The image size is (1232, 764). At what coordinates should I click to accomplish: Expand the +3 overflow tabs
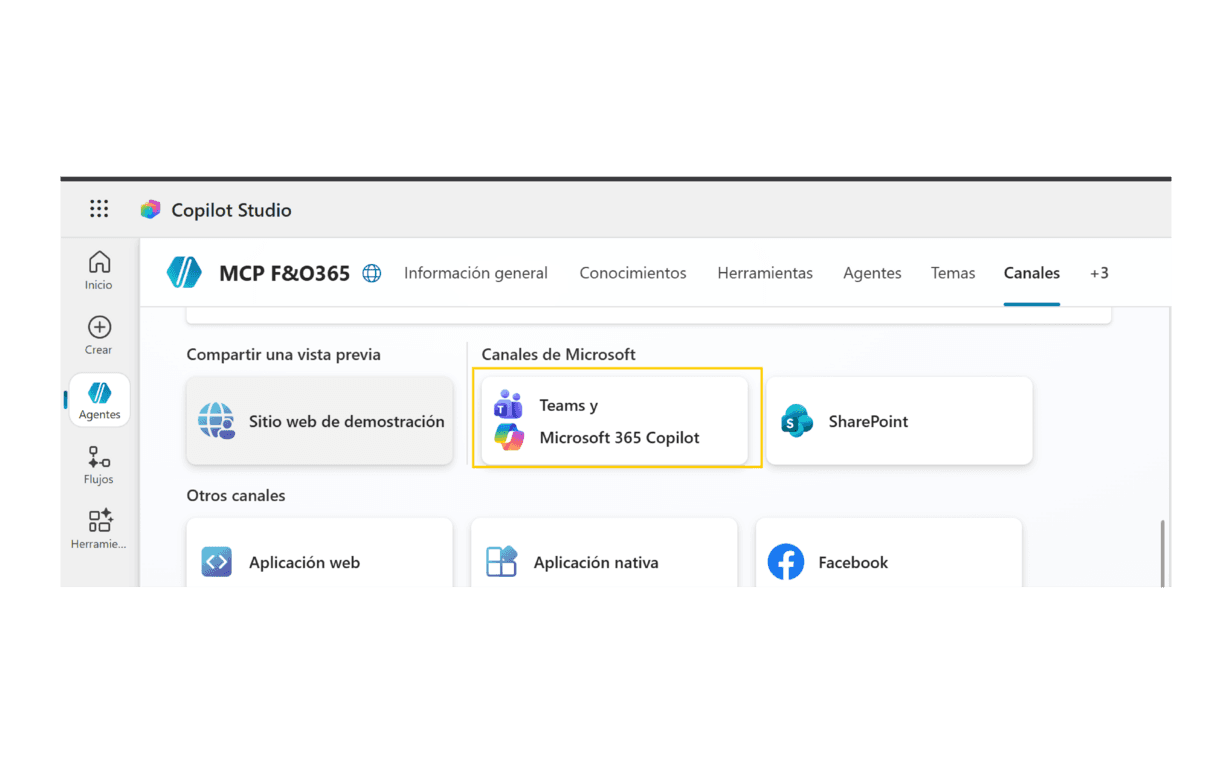(x=1099, y=273)
